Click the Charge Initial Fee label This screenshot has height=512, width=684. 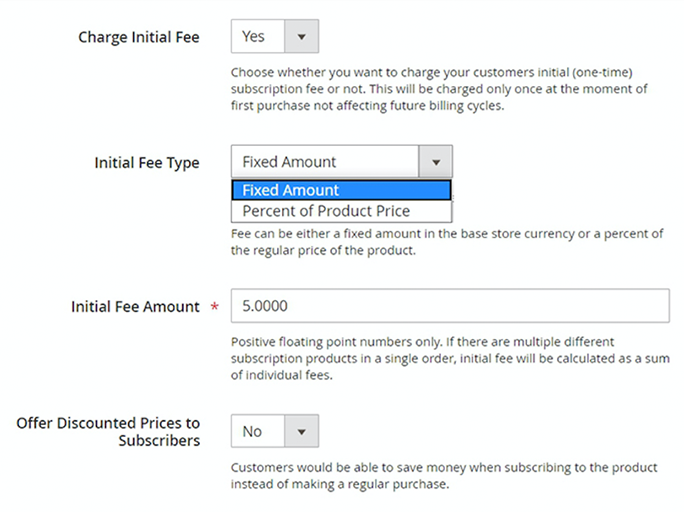point(139,37)
